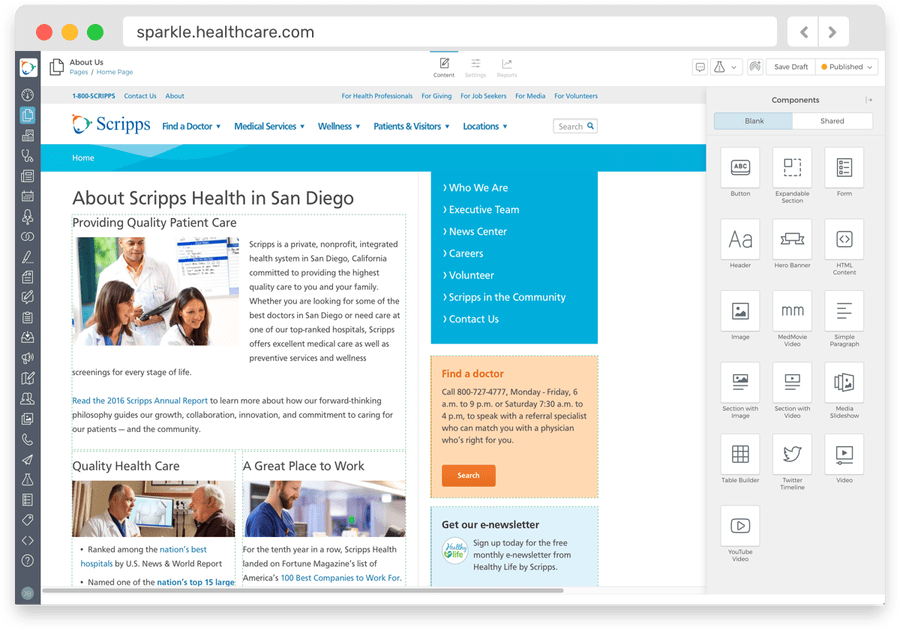Click the link chain icon in left sidebar

[28, 236]
